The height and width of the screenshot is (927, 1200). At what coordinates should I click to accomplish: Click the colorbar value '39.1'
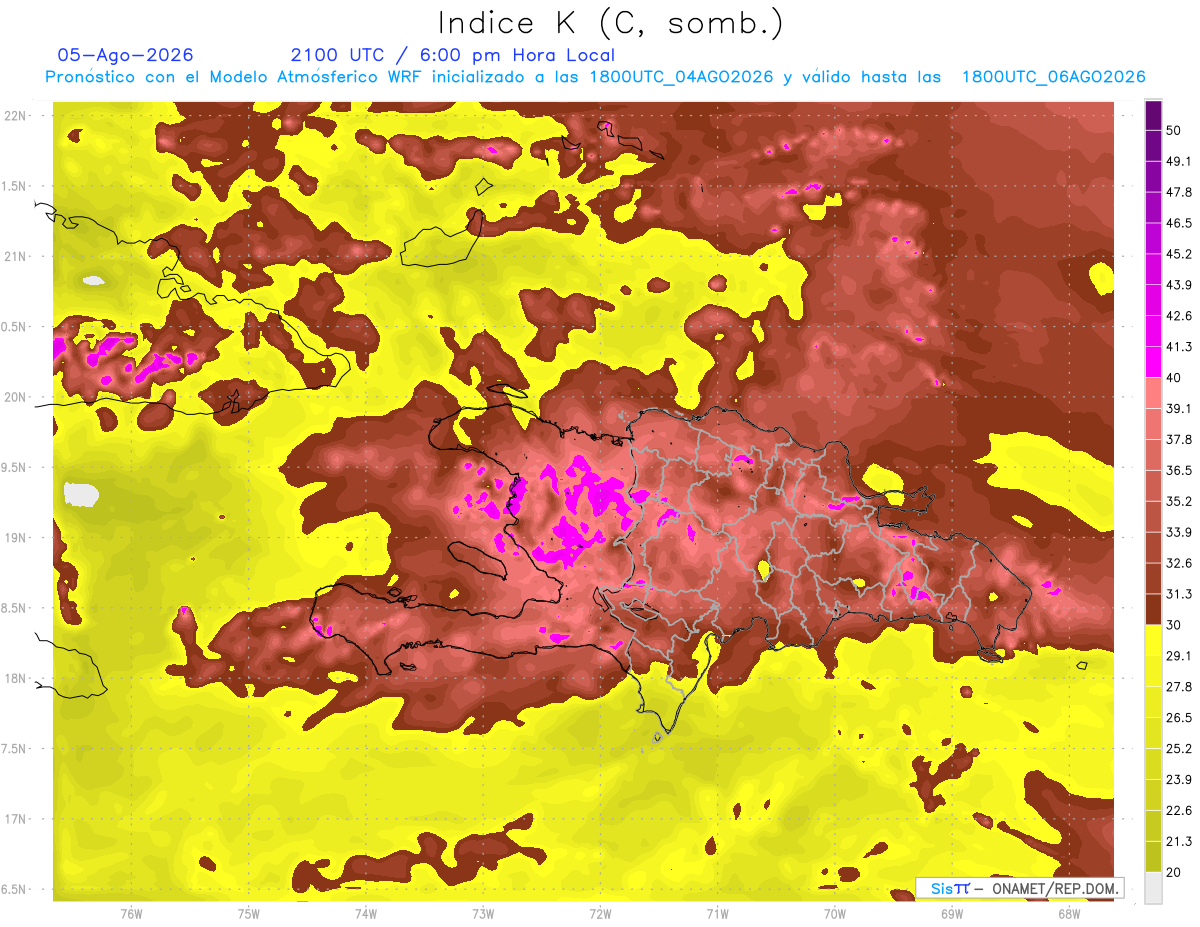click(1179, 409)
